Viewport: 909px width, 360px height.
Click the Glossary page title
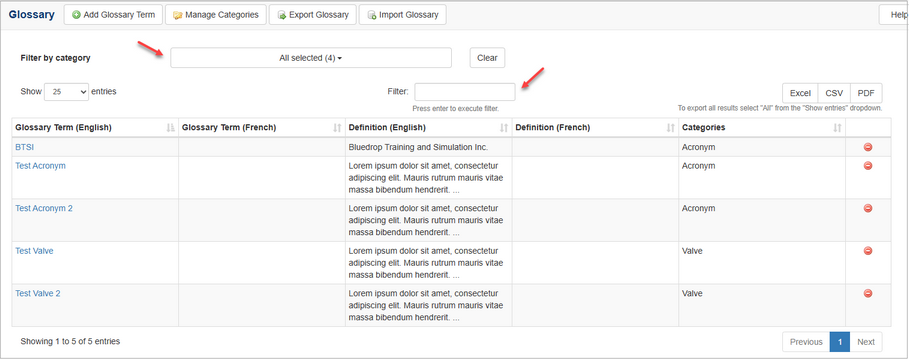[x=32, y=14]
